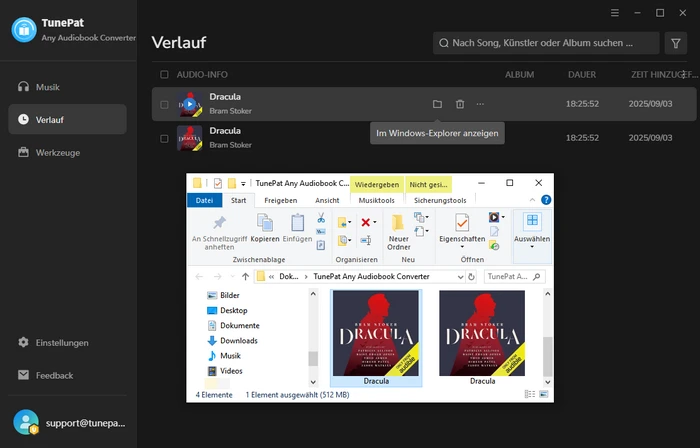
Task: Collapse the Explorer ribbon with the chevron
Action: click(532, 200)
